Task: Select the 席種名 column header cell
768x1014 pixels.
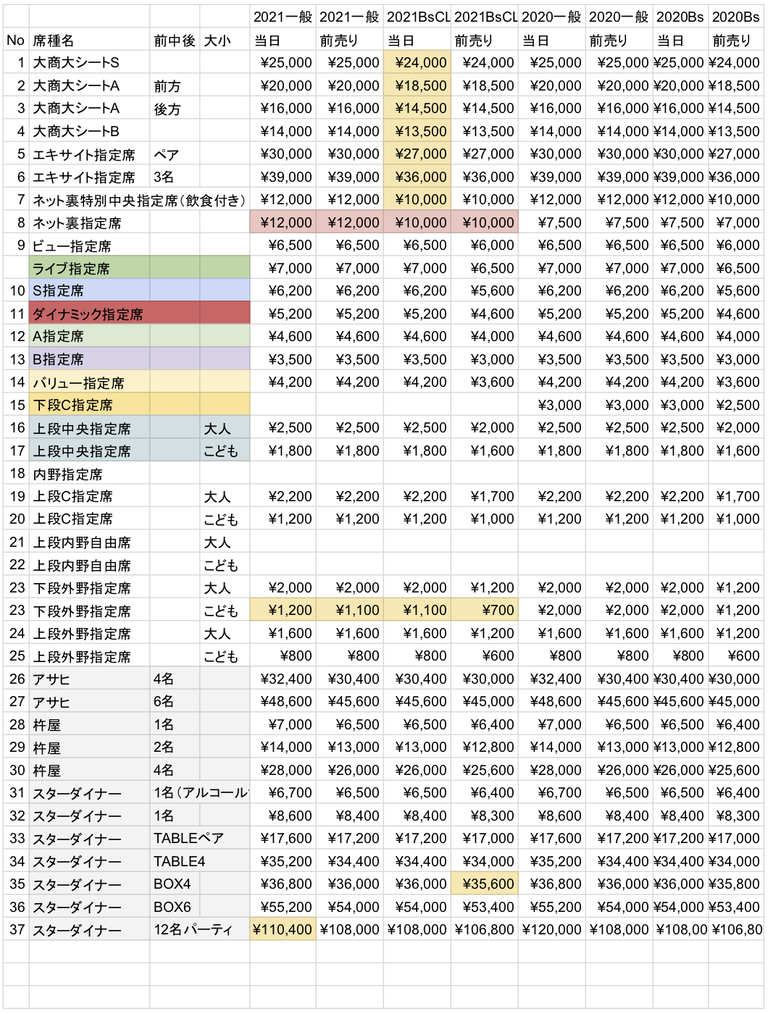Action: [x=90, y=40]
